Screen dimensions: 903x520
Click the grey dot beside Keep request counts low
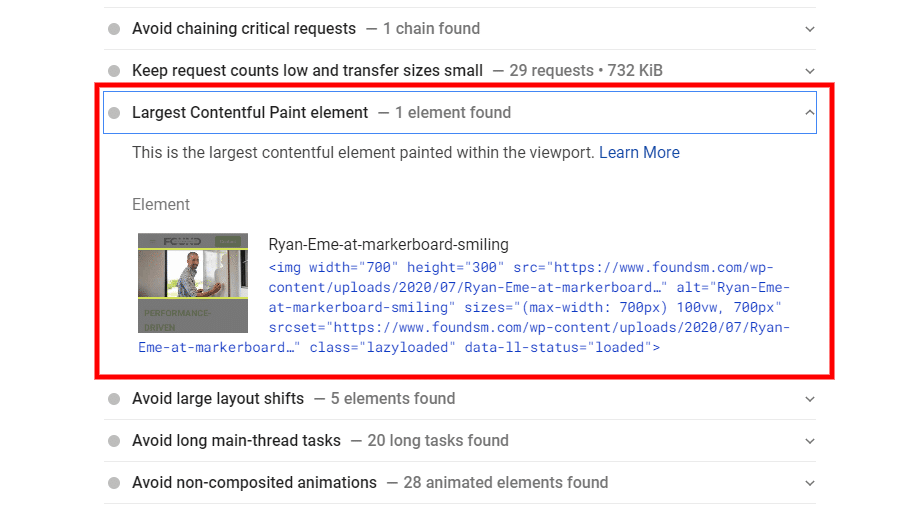(x=114, y=71)
